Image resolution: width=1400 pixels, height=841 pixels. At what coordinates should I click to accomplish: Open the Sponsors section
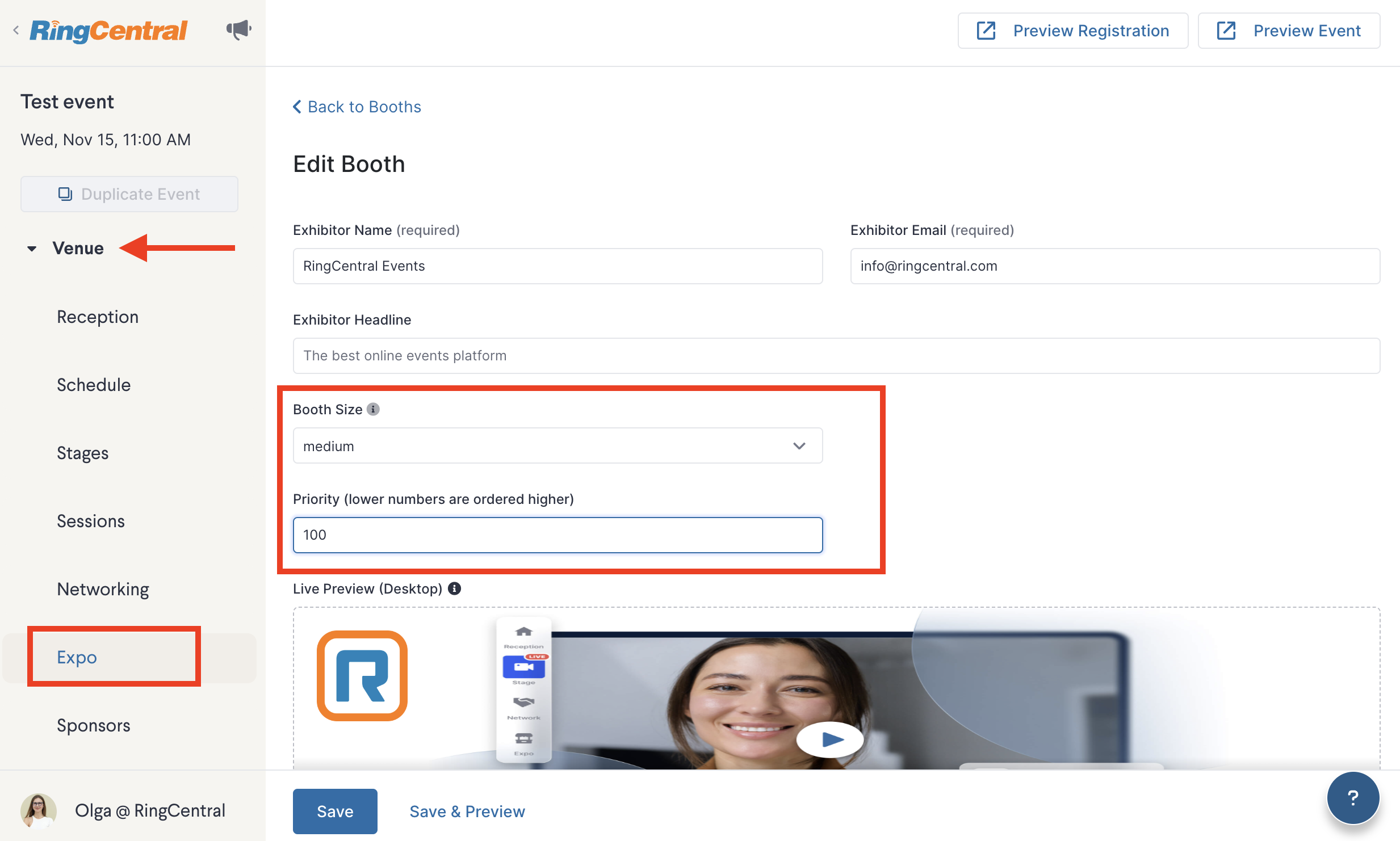94,725
